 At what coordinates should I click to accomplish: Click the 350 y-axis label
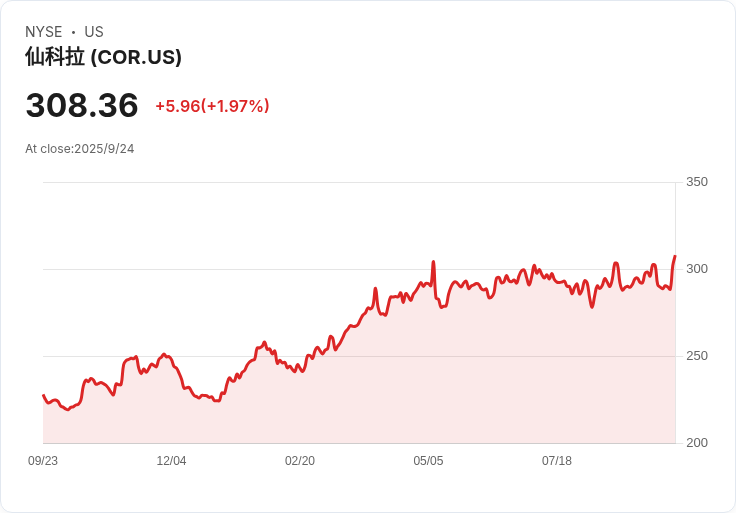click(x=696, y=182)
